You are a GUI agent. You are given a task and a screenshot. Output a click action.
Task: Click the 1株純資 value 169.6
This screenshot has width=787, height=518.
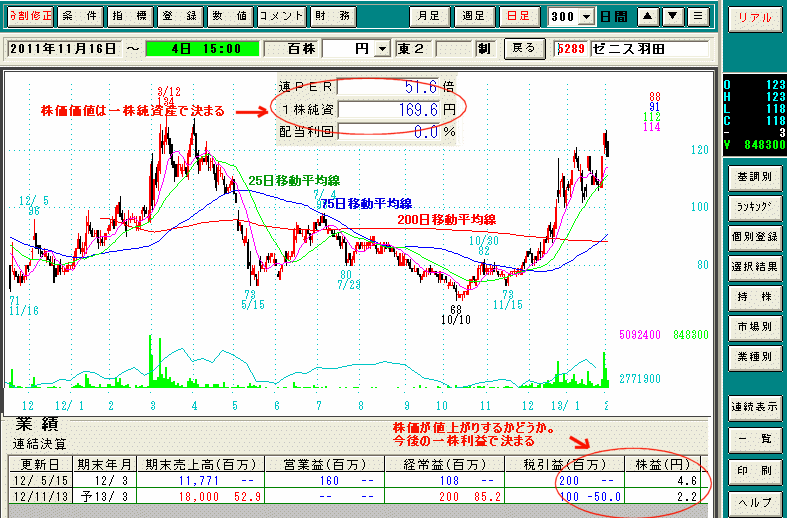point(388,109)
